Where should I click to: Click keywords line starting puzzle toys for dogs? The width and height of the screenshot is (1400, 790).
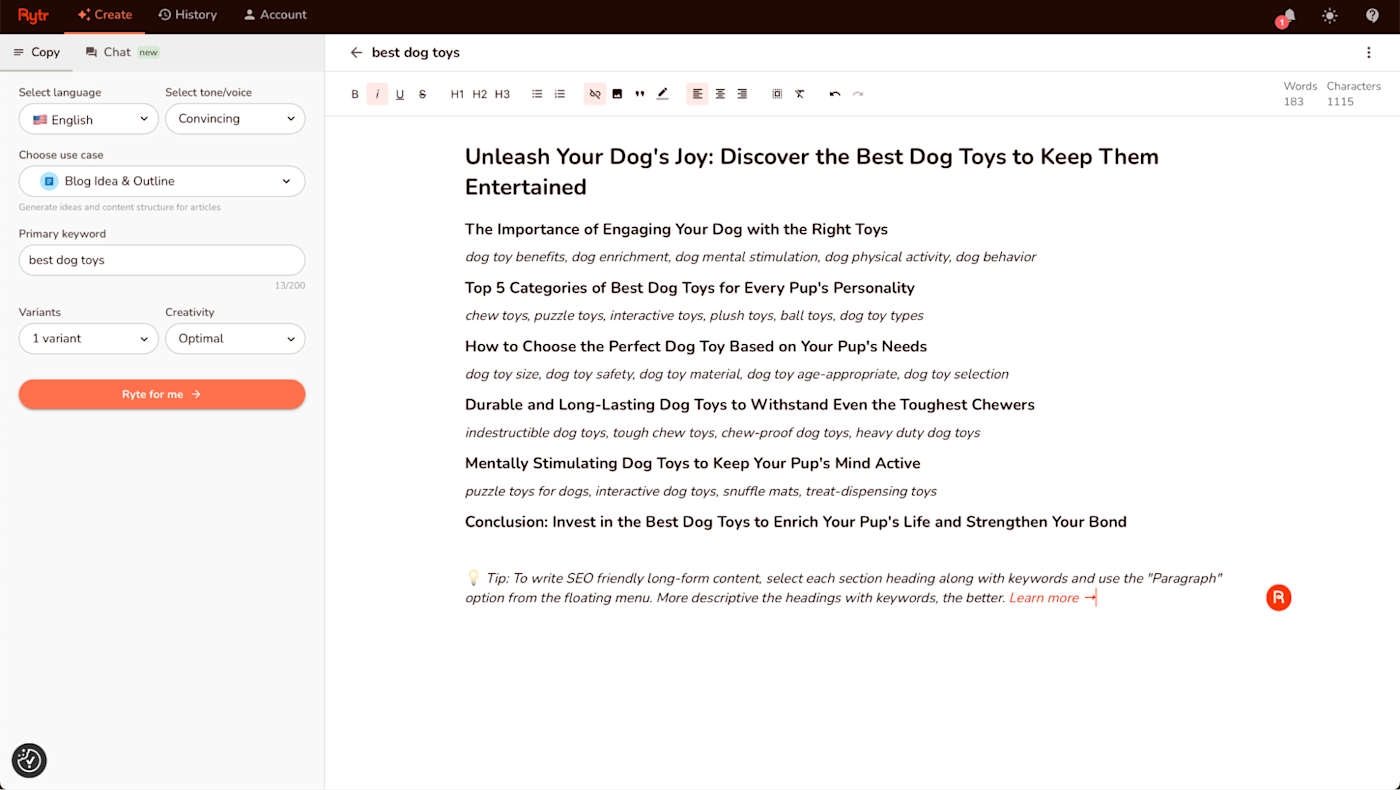[701, 491]
